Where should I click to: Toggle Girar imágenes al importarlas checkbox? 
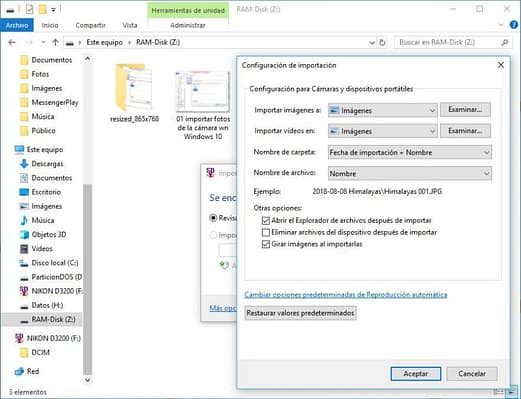point(266,244)
